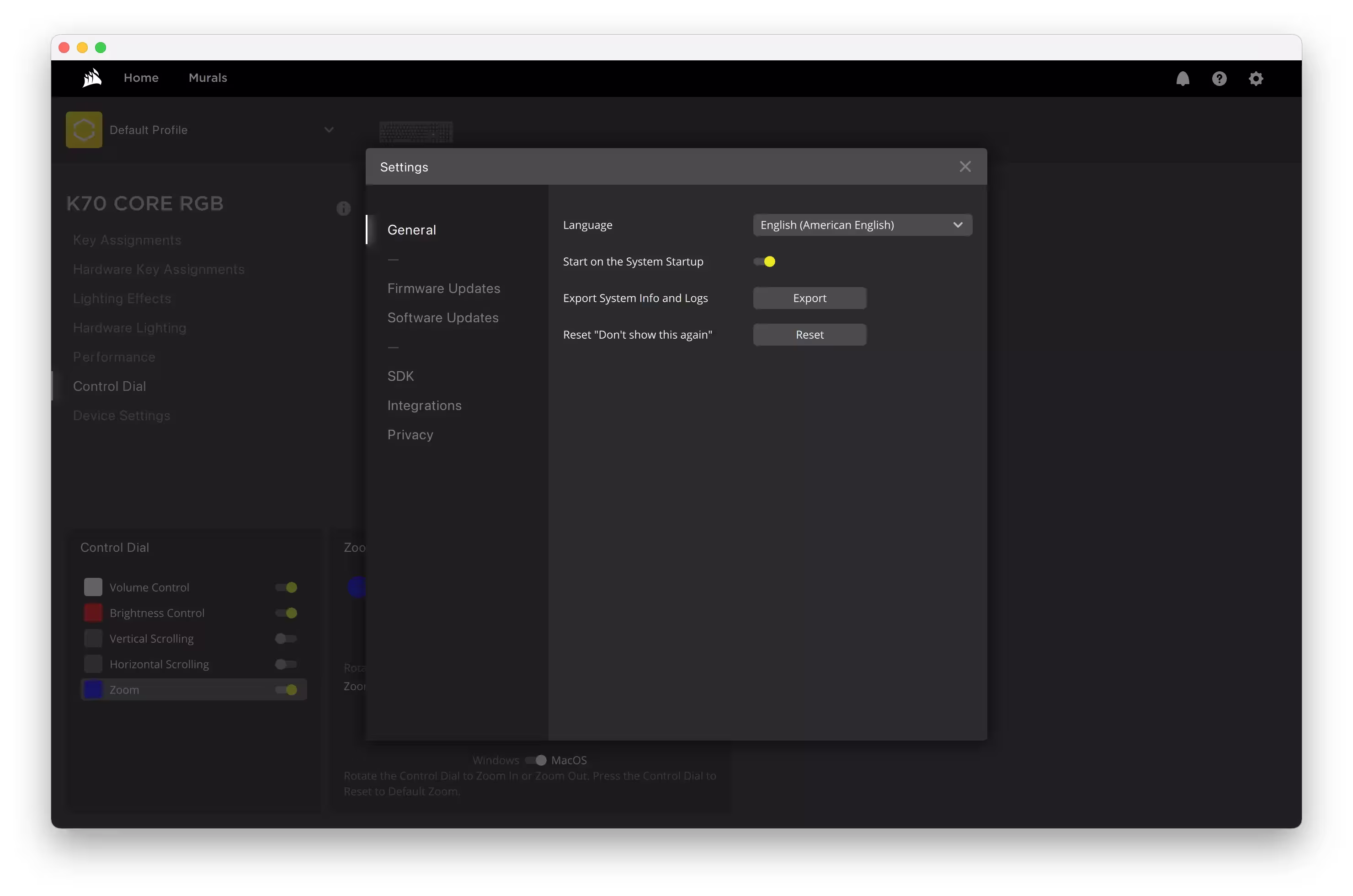Image resolution: width=1353 pixels, height=896 pixels.
Task: Enable Vertical Scrolling switch
Action: coord(286,639)
